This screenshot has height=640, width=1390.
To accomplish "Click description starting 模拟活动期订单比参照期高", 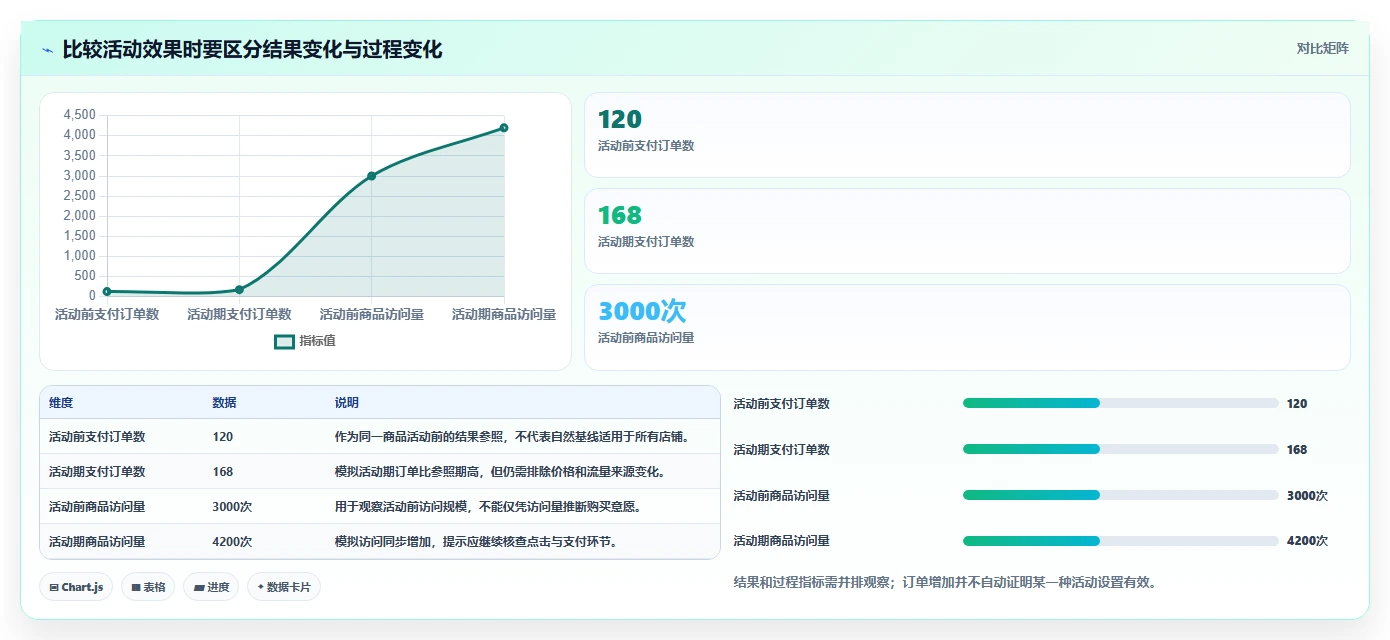I will [x=500, y=472].
